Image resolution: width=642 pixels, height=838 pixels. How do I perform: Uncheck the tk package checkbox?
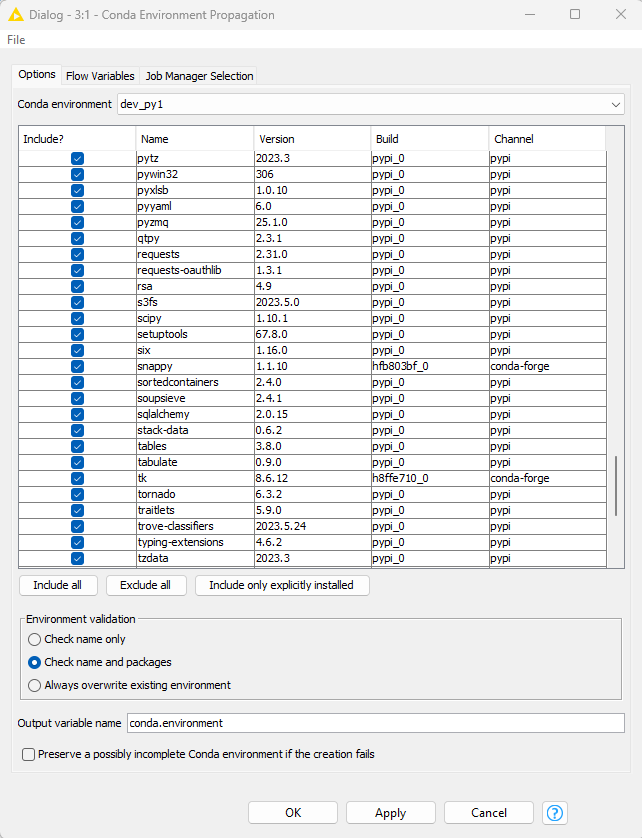(x=77, y=478)
